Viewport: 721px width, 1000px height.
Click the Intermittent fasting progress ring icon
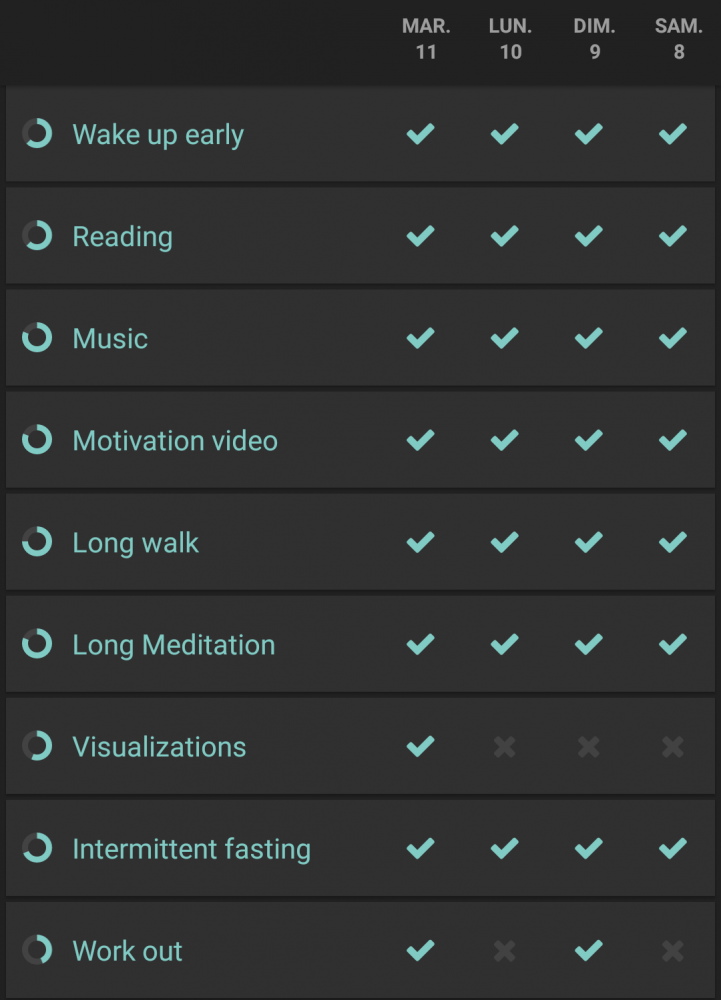click(37, 848)
